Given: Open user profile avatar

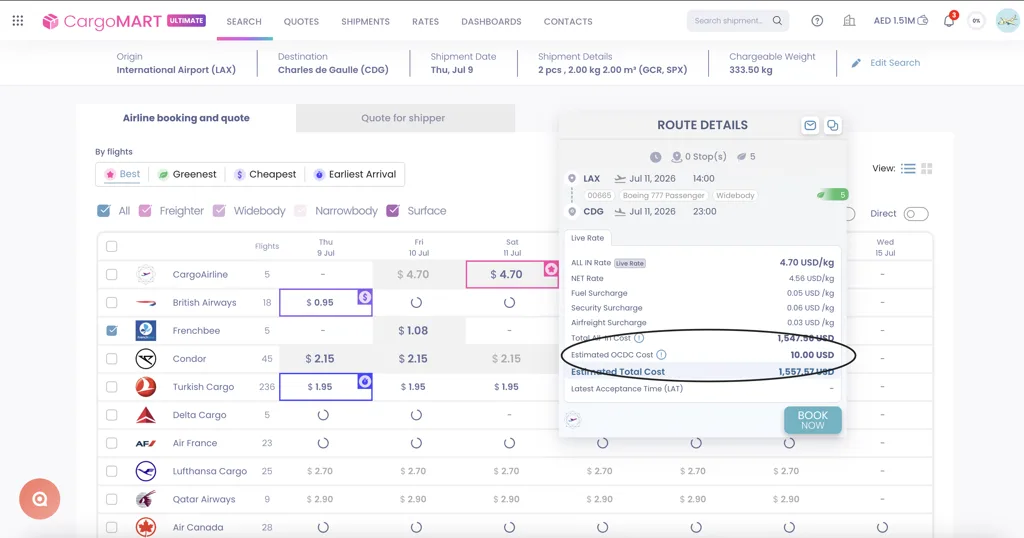Looking at the screenshot, I should click(1008, 21).
